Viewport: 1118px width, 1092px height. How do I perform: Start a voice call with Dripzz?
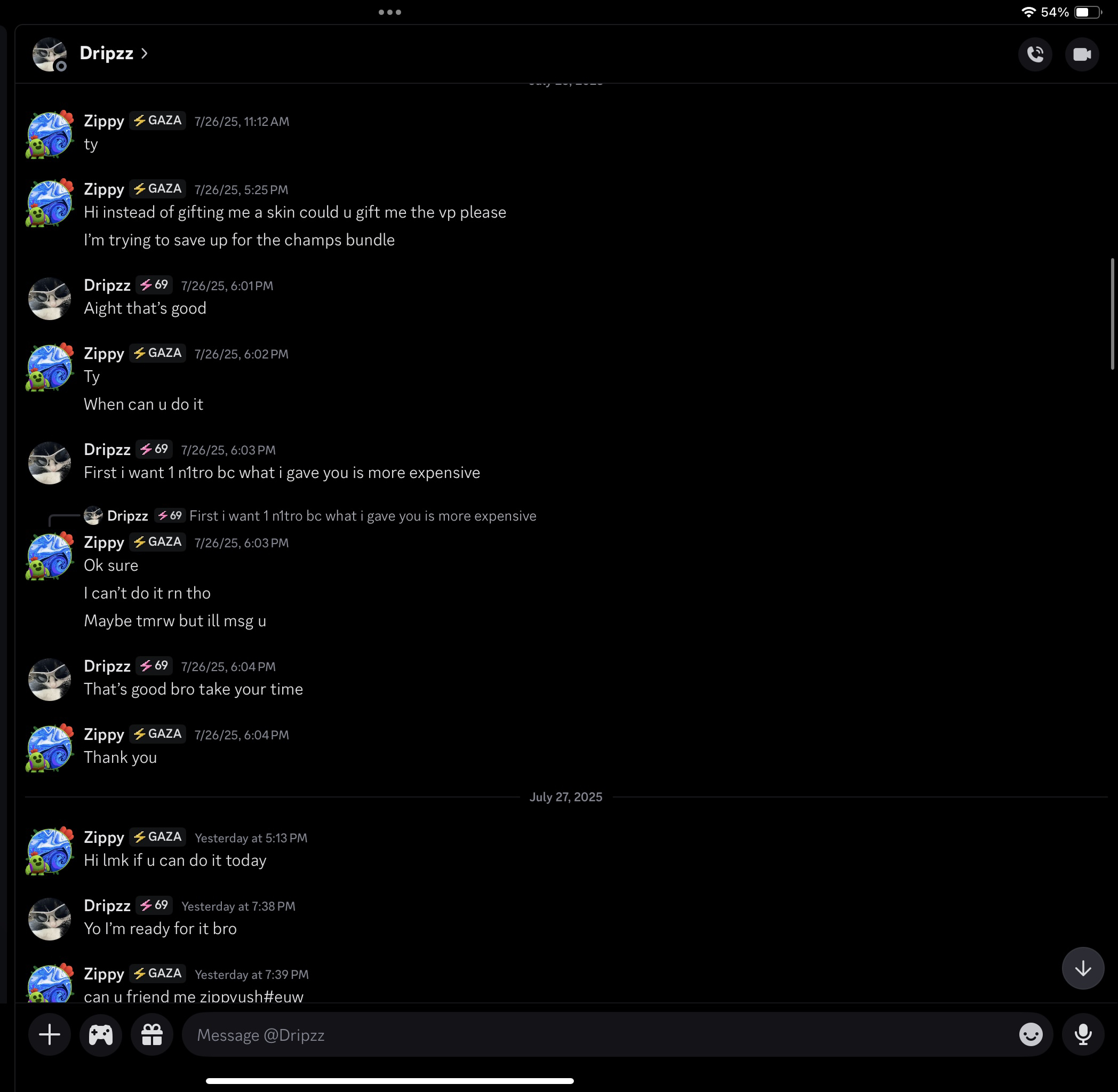point(1035,54)
